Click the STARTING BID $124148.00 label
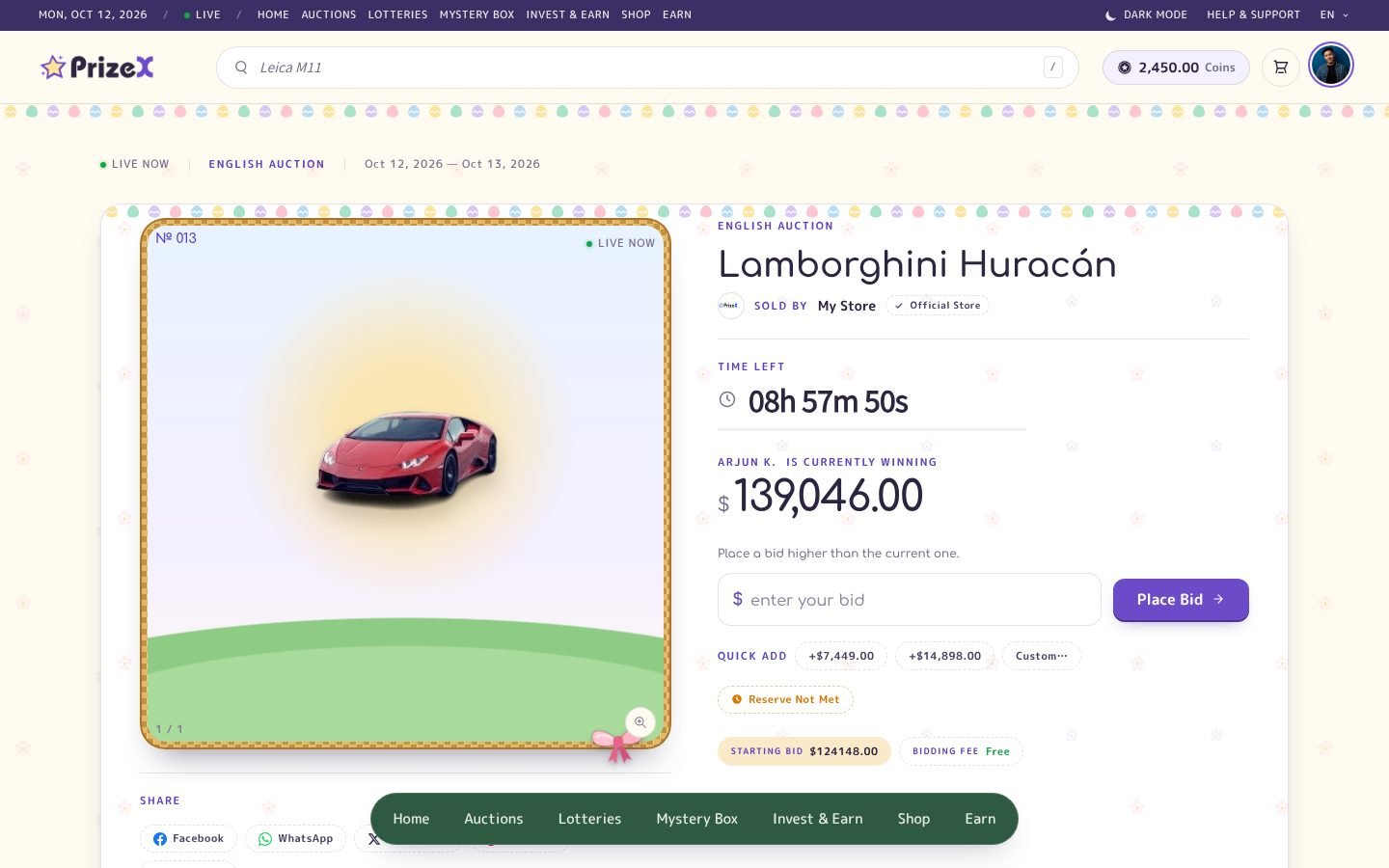This screenshot has width=1389, height=868. pyautogui.click(x=804, y=751)
